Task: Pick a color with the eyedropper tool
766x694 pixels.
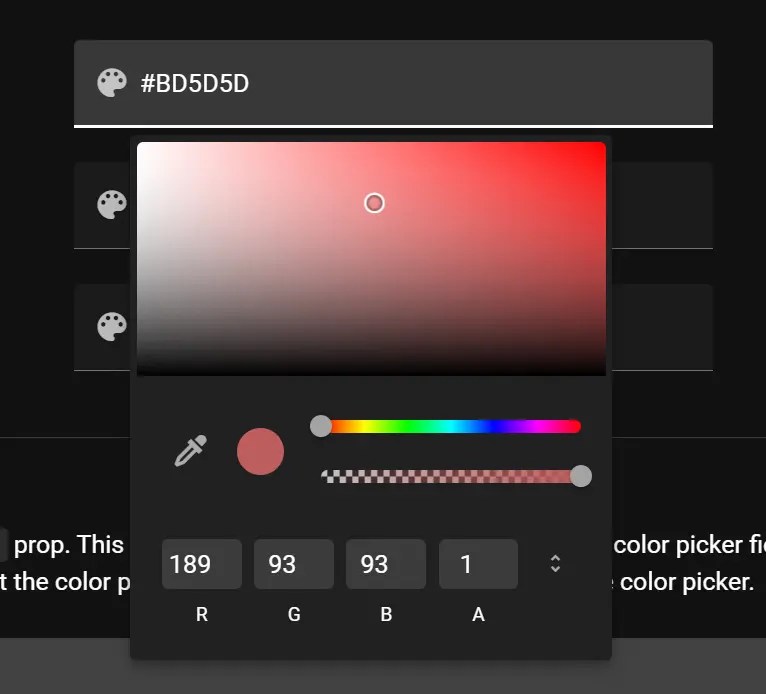Action: [x=191, y=451]
